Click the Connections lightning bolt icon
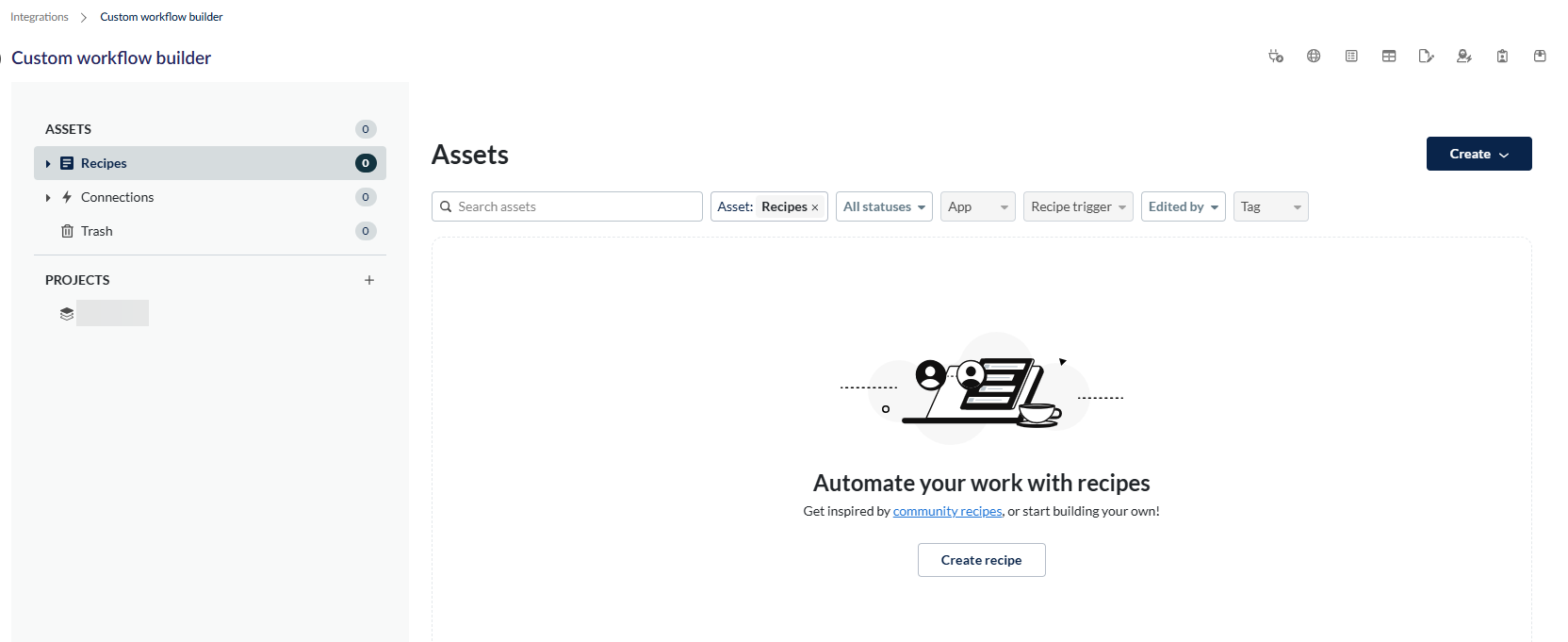Viewport: 1568px width, 642px height. click(x=67, y=197)
